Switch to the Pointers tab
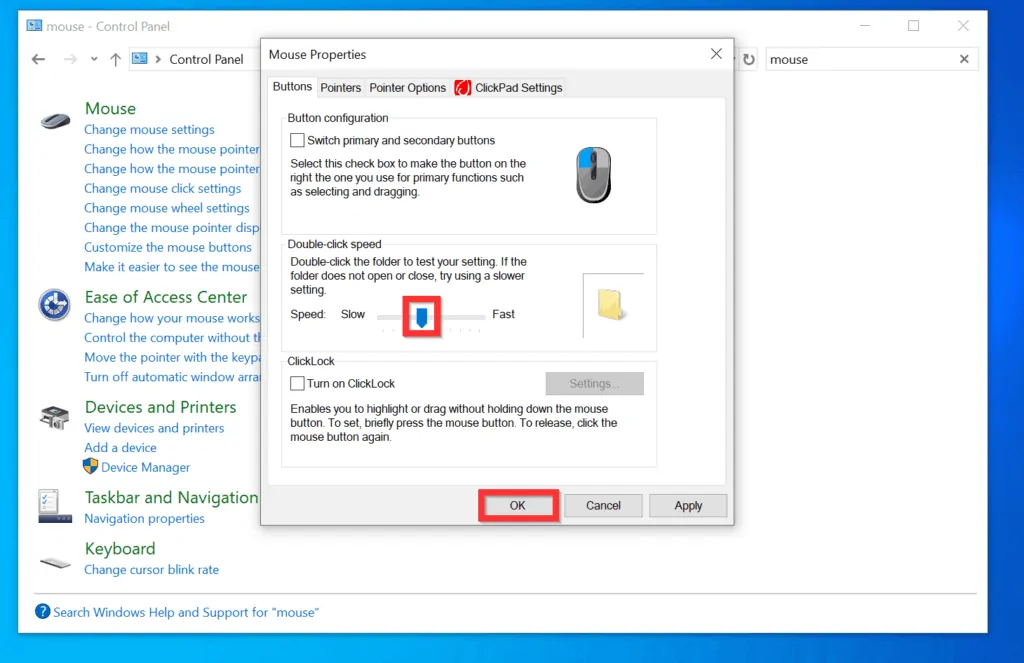 (x=340, y=88)
